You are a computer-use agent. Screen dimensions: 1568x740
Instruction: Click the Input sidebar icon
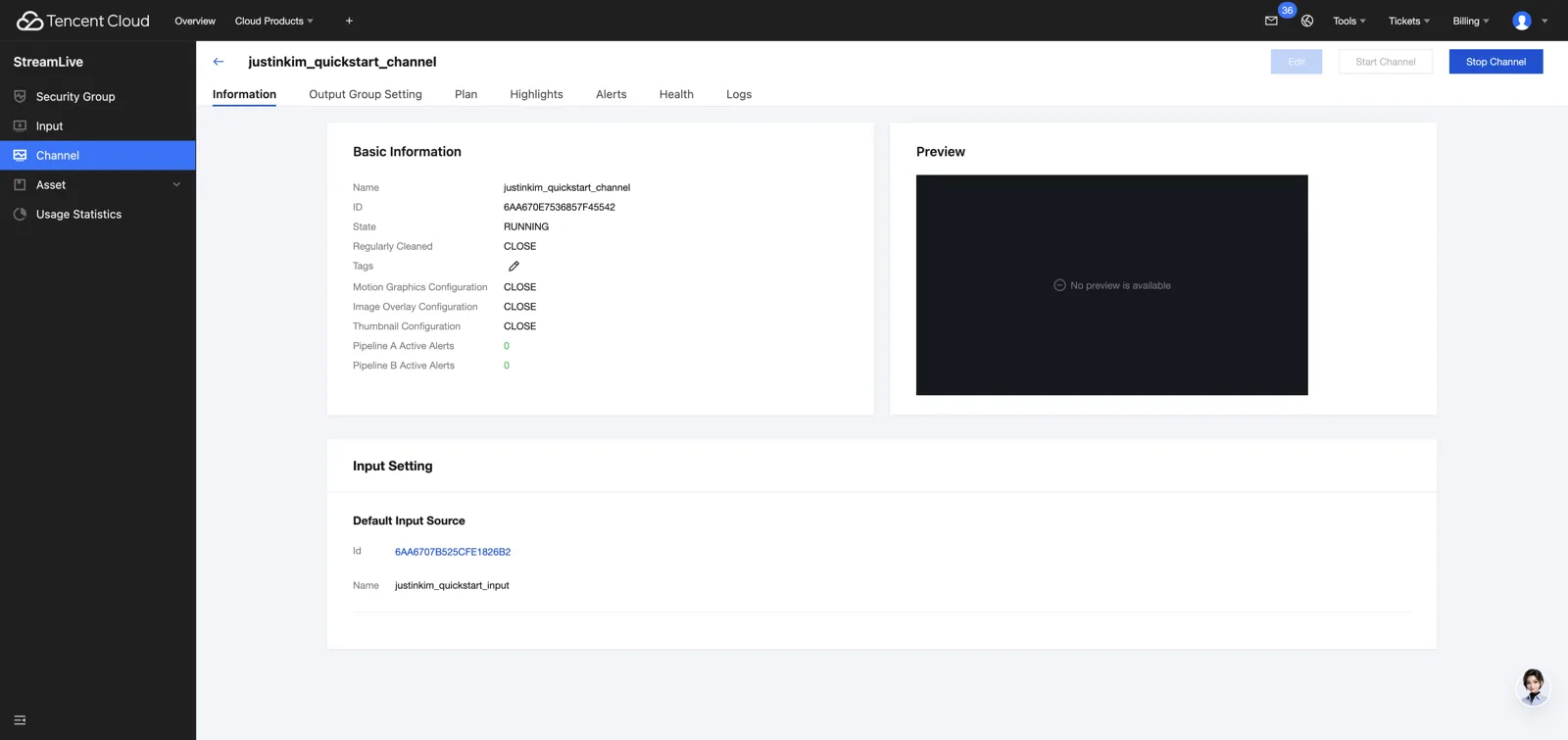tap(20, 126)
